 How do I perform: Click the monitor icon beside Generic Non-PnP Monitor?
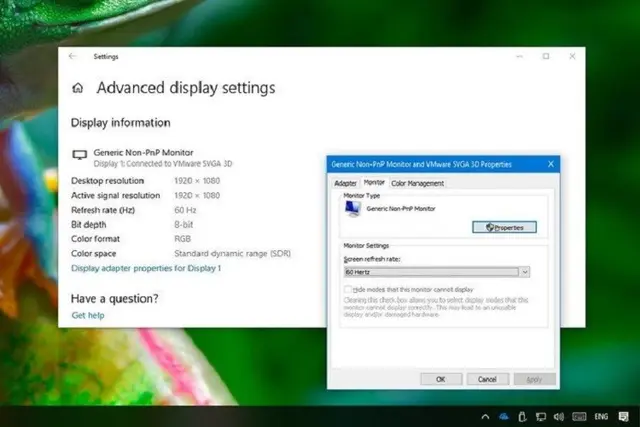[80, 155]
